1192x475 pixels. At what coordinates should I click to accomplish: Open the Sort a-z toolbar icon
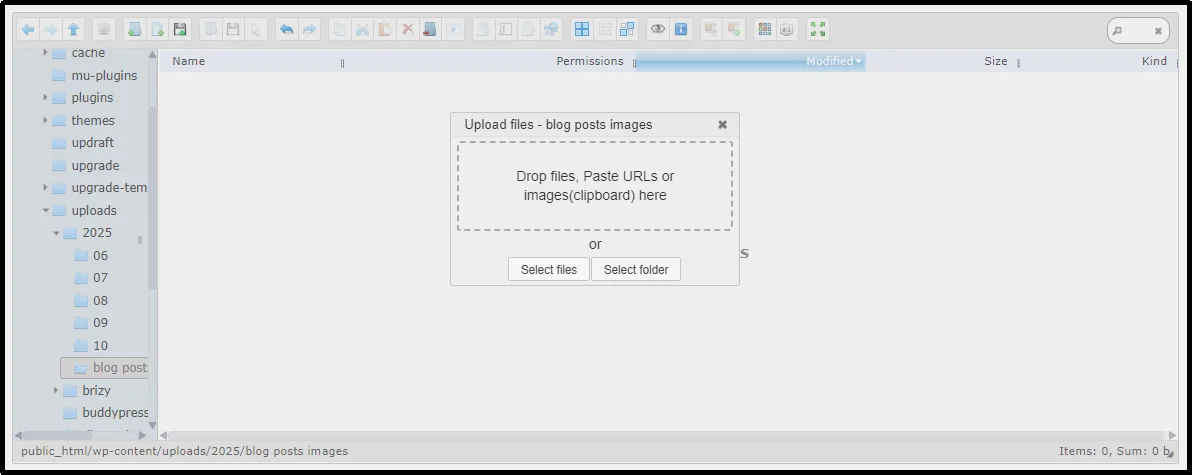point(787,30)
